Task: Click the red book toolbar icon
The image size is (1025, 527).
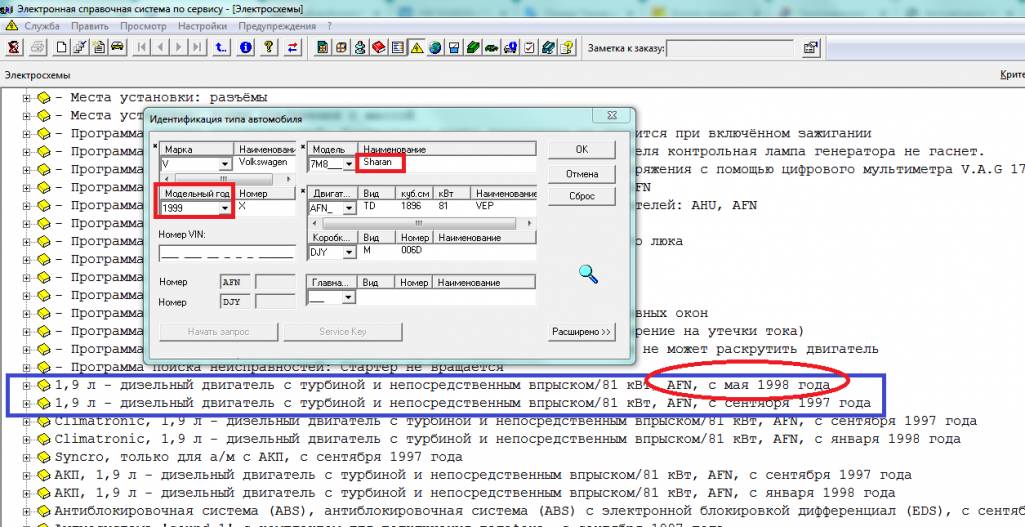Action: [x=379, y=47]
